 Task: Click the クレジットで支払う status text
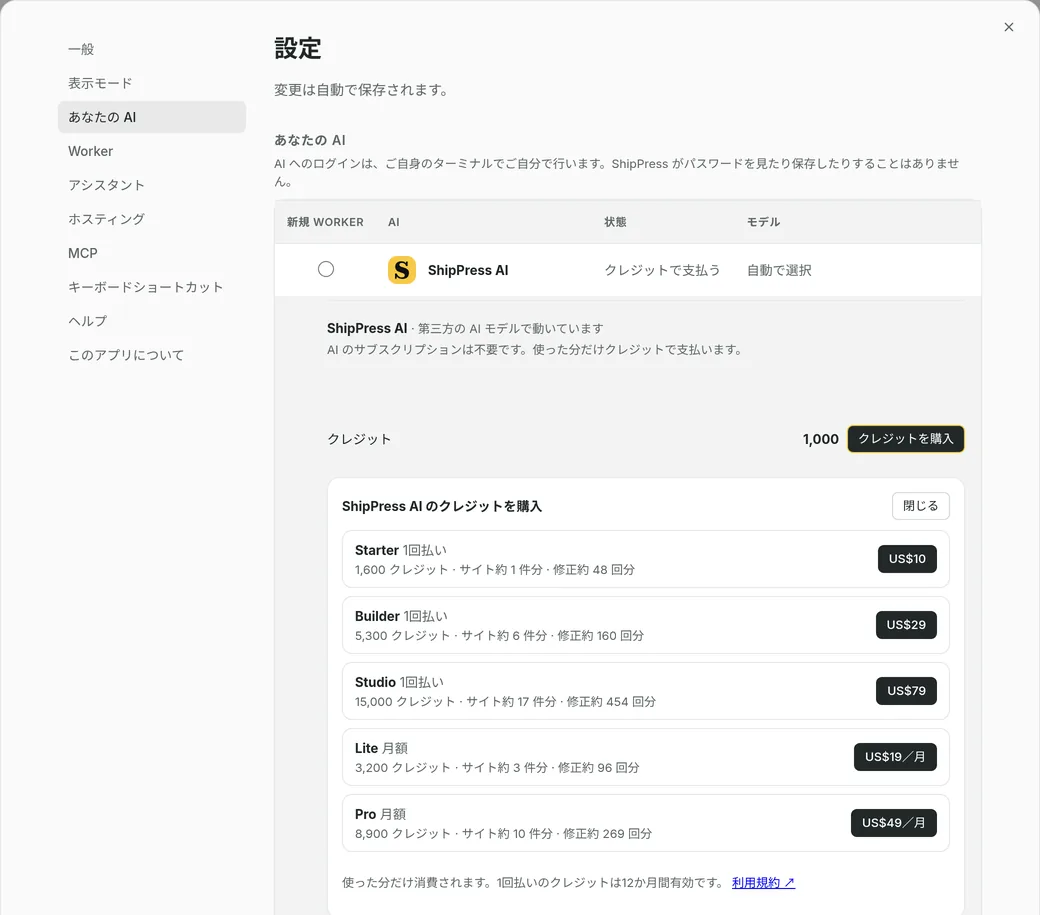pyautogui.click(x=661, y=271)
